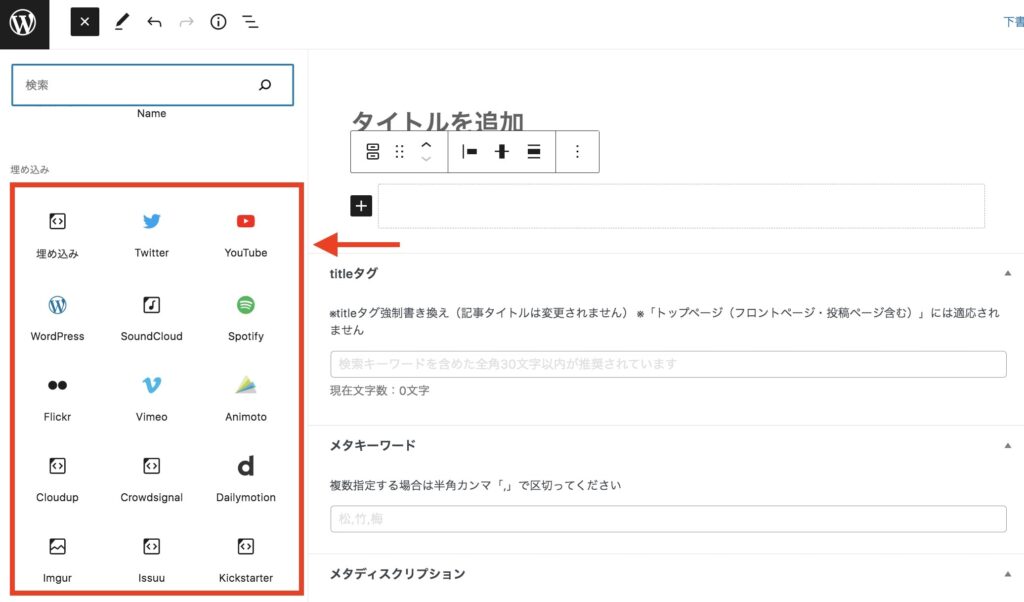Insert the Imgur embed block
The height and width of the screenshot is (602, 1024).
(x=57, y=560)
